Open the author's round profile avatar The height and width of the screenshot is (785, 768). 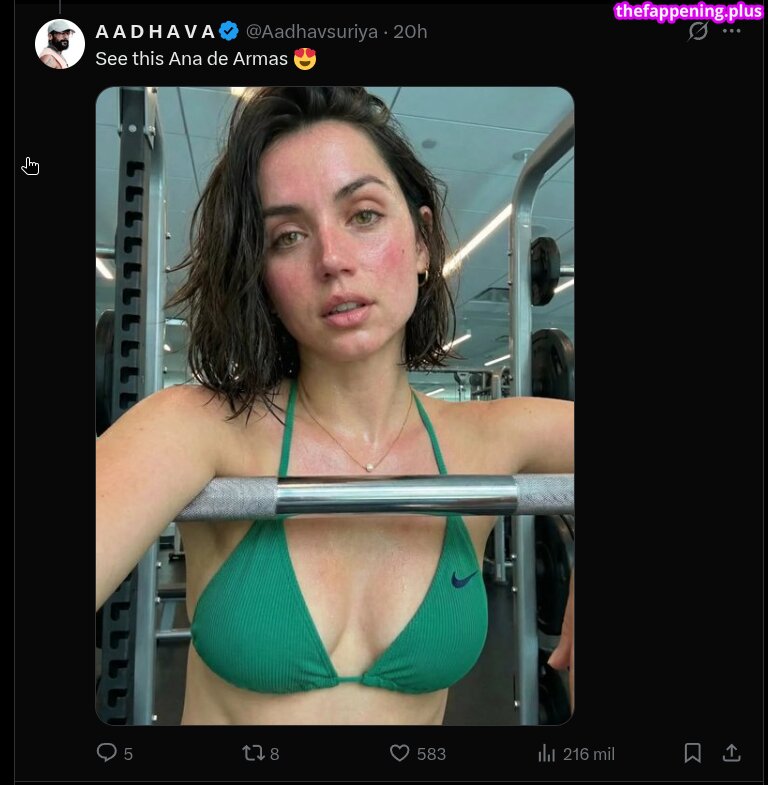60,44
